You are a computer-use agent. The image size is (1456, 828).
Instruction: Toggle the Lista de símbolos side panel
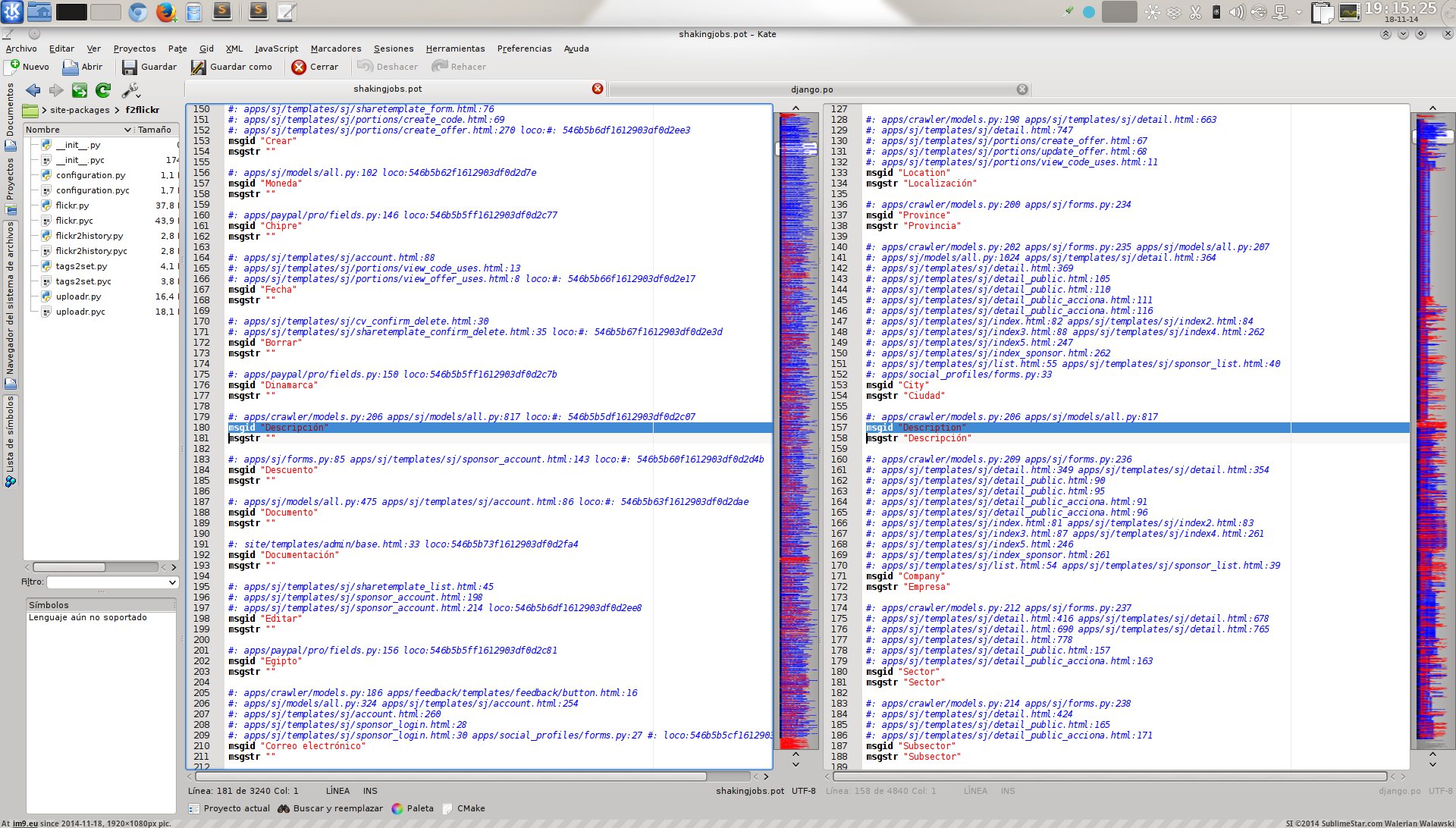coord(10,440)
